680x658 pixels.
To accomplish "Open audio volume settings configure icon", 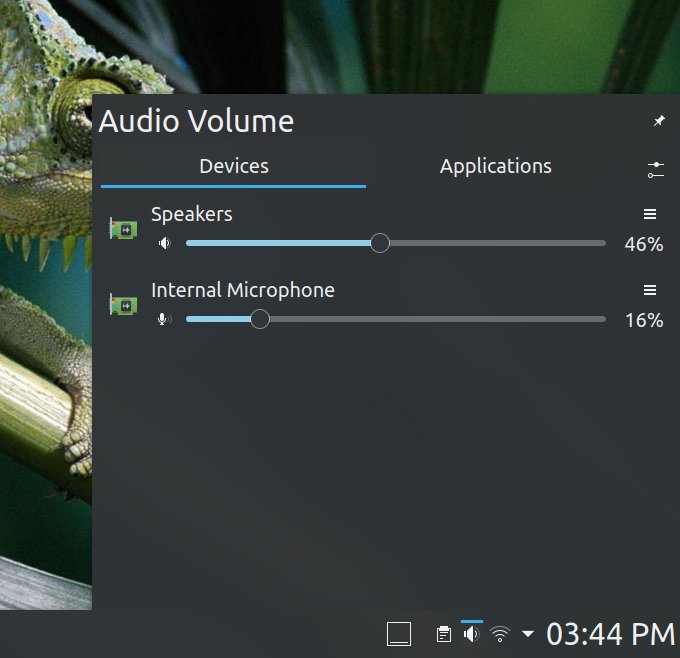I will tap(656, 170).
